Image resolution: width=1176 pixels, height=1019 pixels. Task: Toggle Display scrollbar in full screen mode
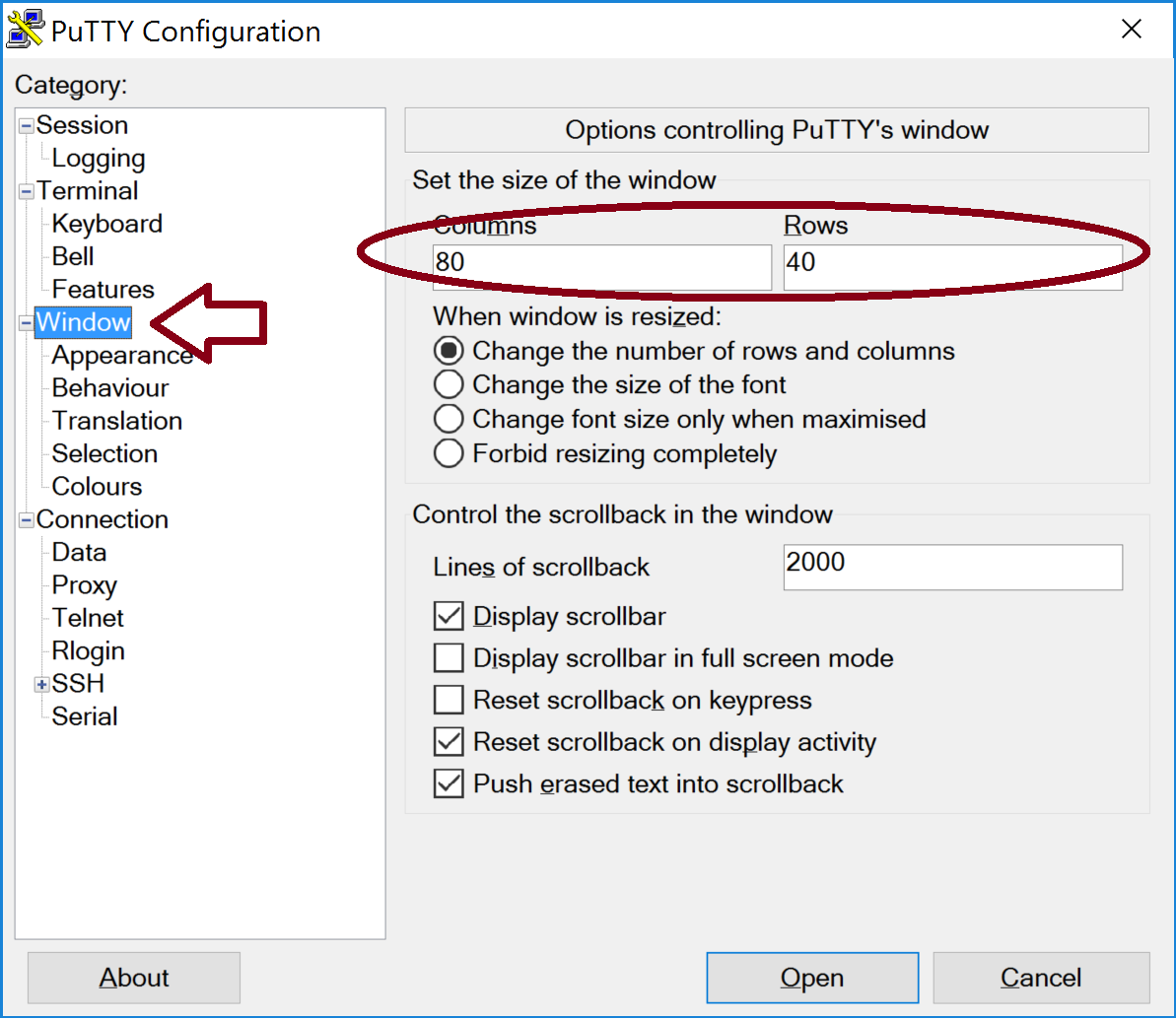(449, 657)
